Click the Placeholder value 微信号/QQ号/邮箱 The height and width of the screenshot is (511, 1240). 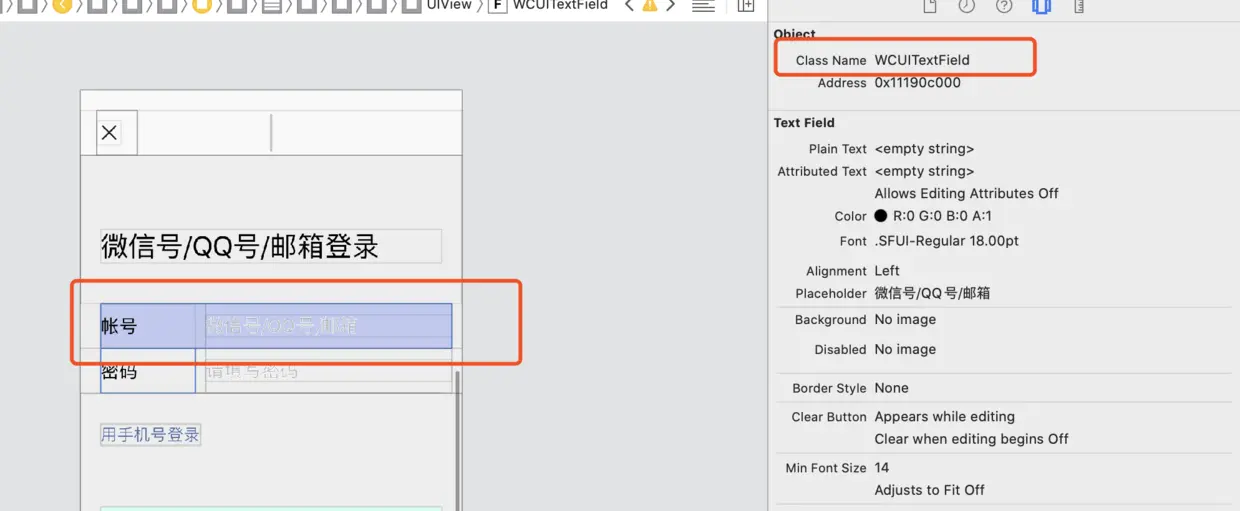pos(932,294)
